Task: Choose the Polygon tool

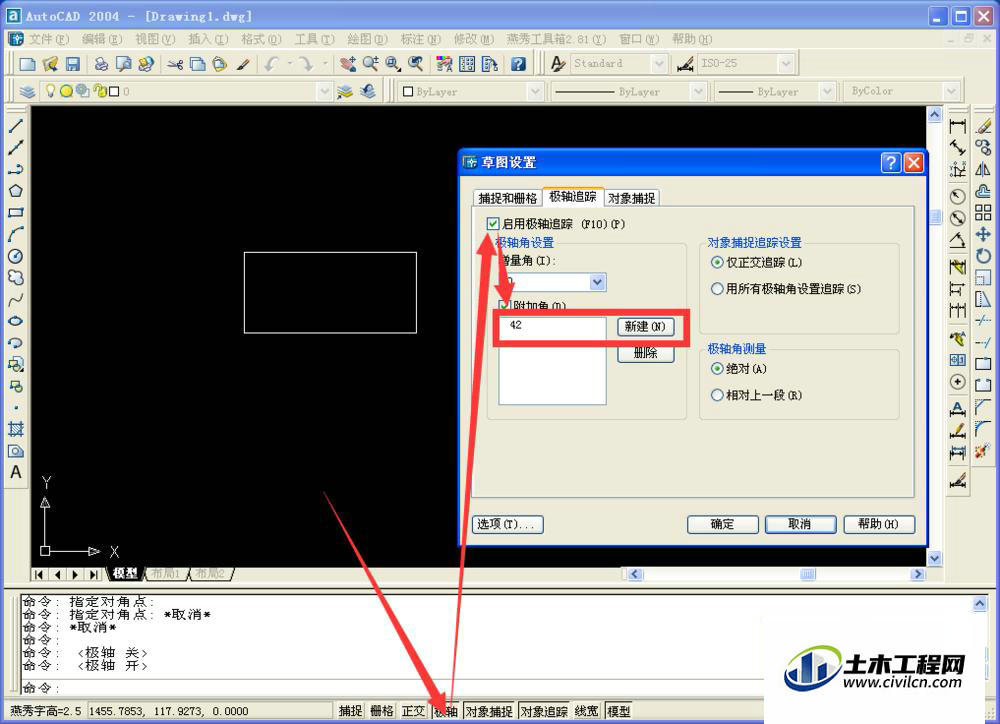Action: coord(16,191)
